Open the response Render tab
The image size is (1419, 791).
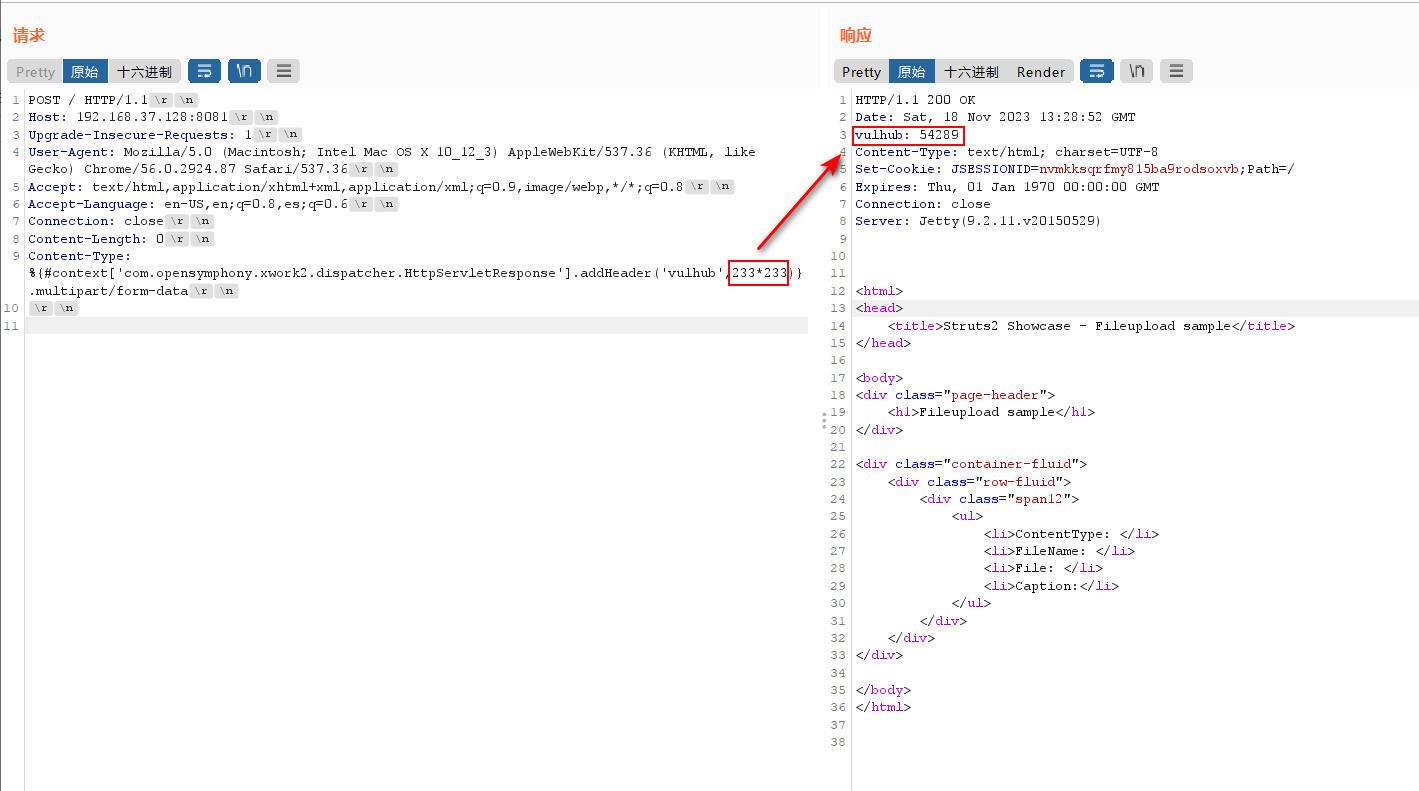coord(1041,72)
